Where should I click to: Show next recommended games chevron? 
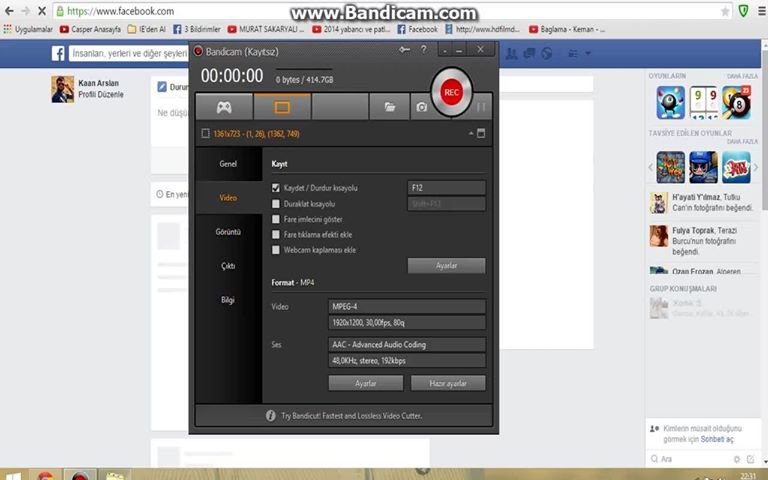pos(756,168)
